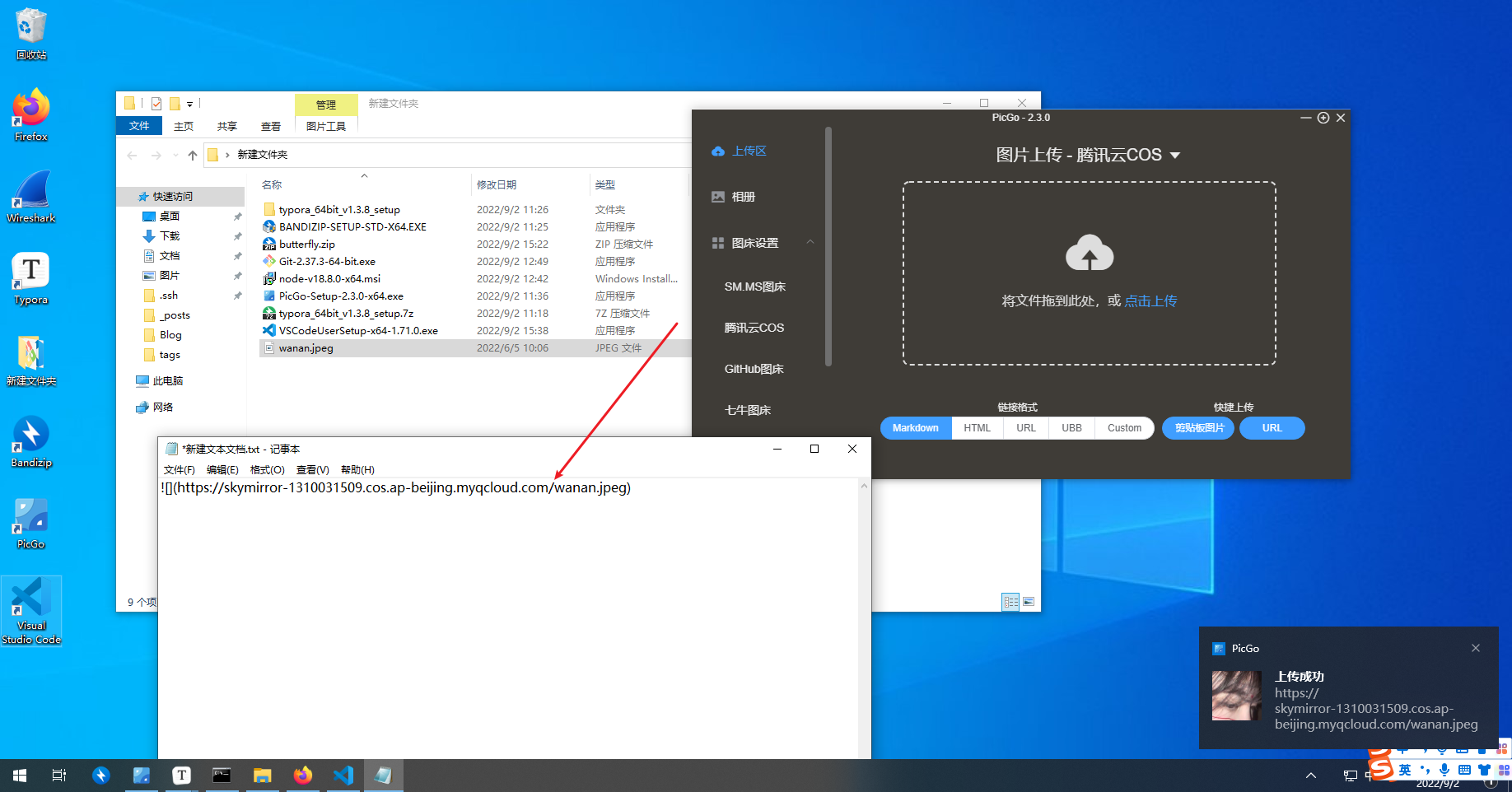
Task: Select 七牛图床 in the PicGo sidebar
Action: 748,410
